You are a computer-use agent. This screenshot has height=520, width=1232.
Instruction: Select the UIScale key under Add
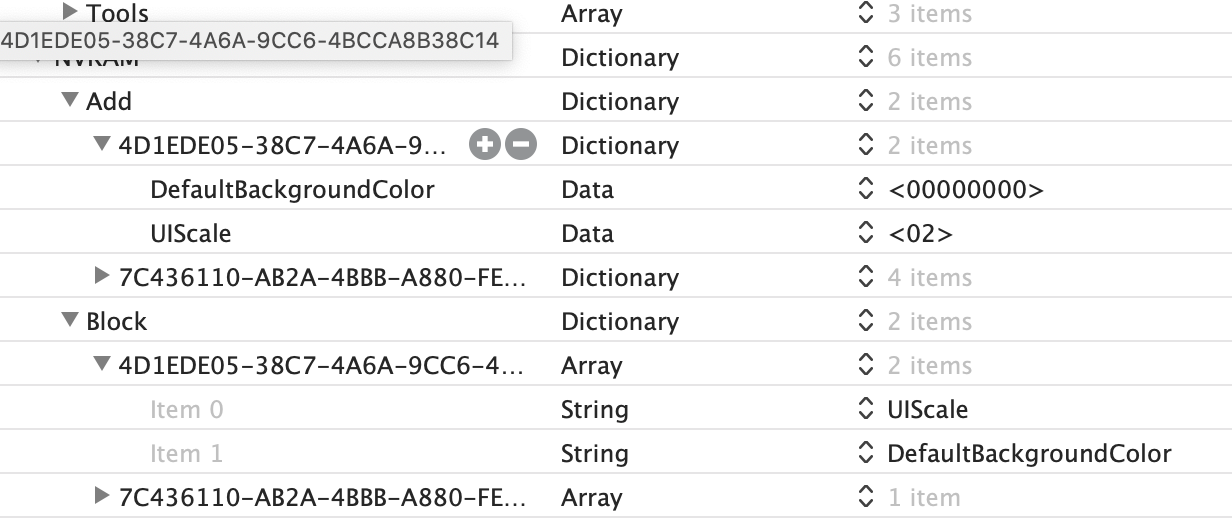click(x=190, y=234)
